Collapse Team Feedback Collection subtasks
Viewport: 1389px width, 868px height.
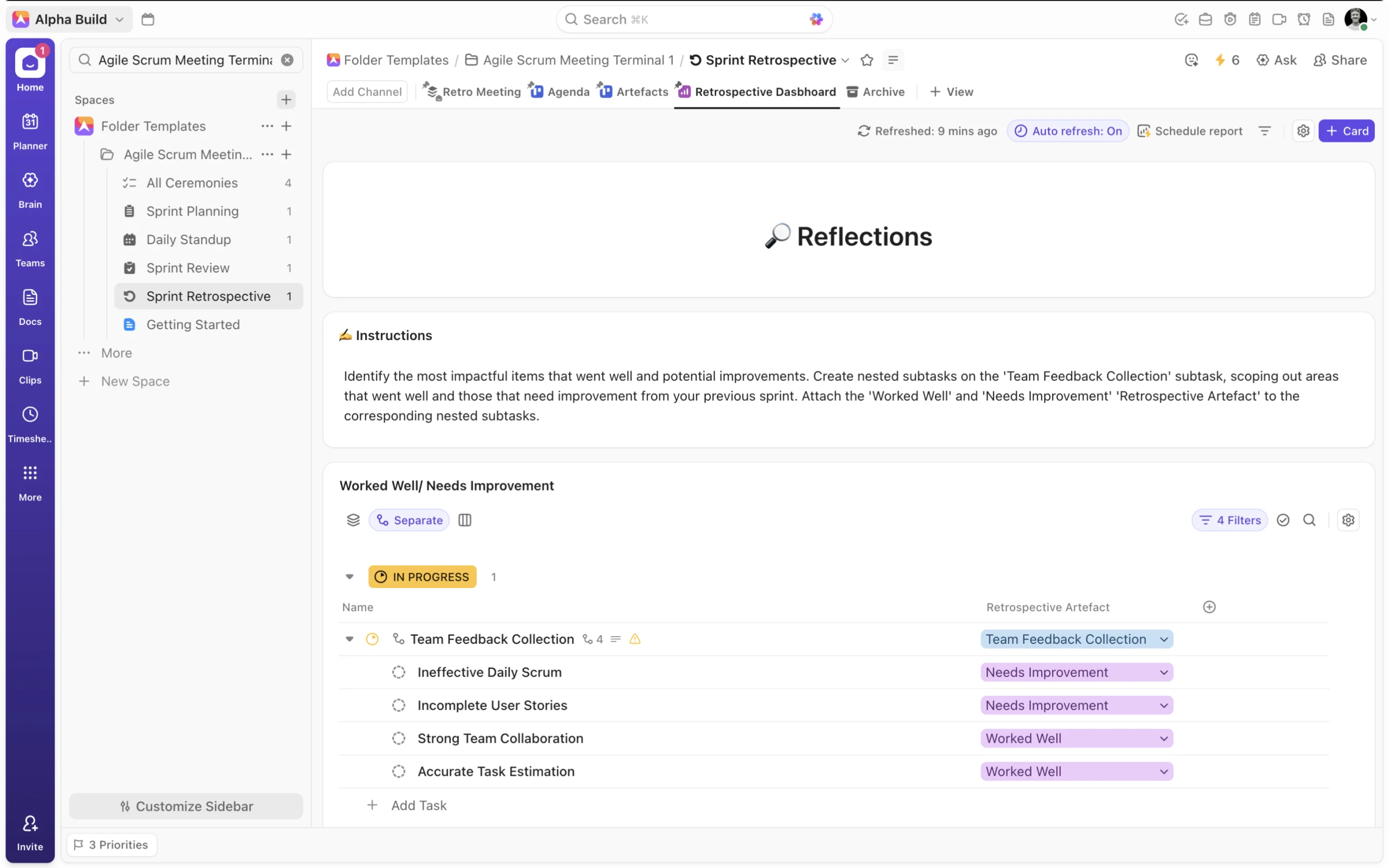tap(349, 639)
